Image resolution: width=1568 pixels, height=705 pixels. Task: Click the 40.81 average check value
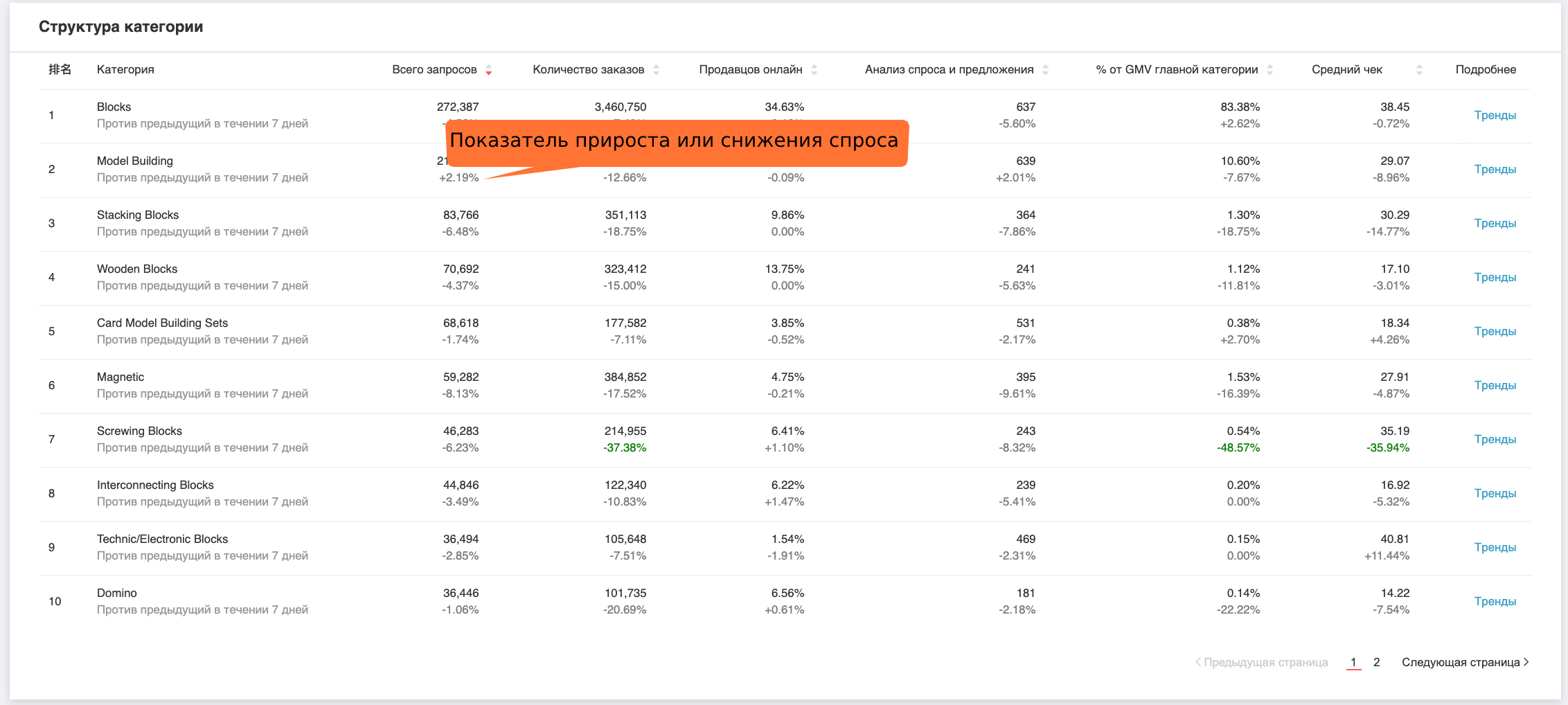(x=1395, y=539)
